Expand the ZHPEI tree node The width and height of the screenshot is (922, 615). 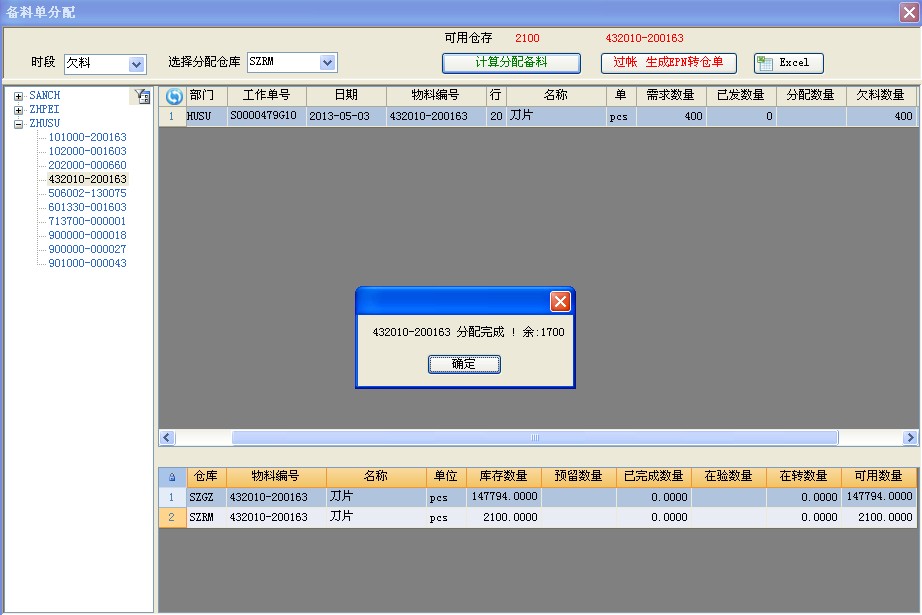[x=18, y=110]
